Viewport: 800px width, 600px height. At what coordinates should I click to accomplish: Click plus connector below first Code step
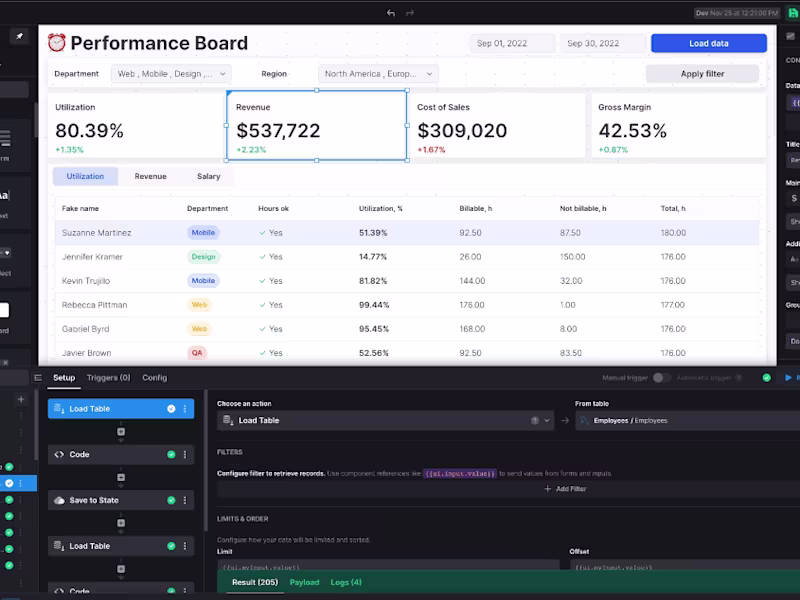[x=121, y=478]
